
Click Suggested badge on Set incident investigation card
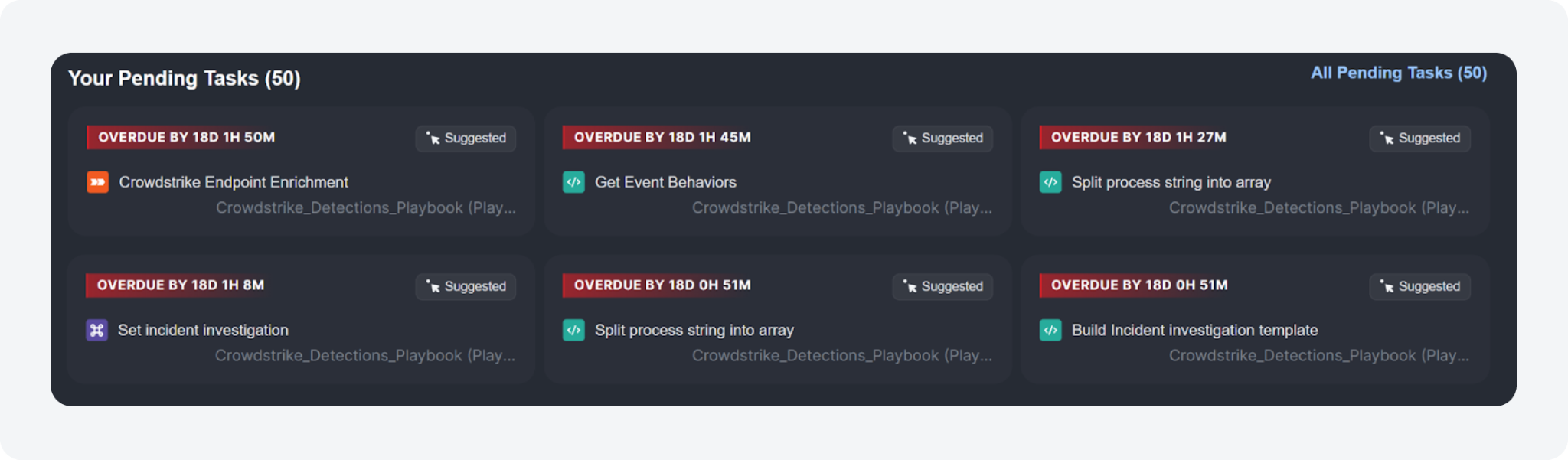465,286
